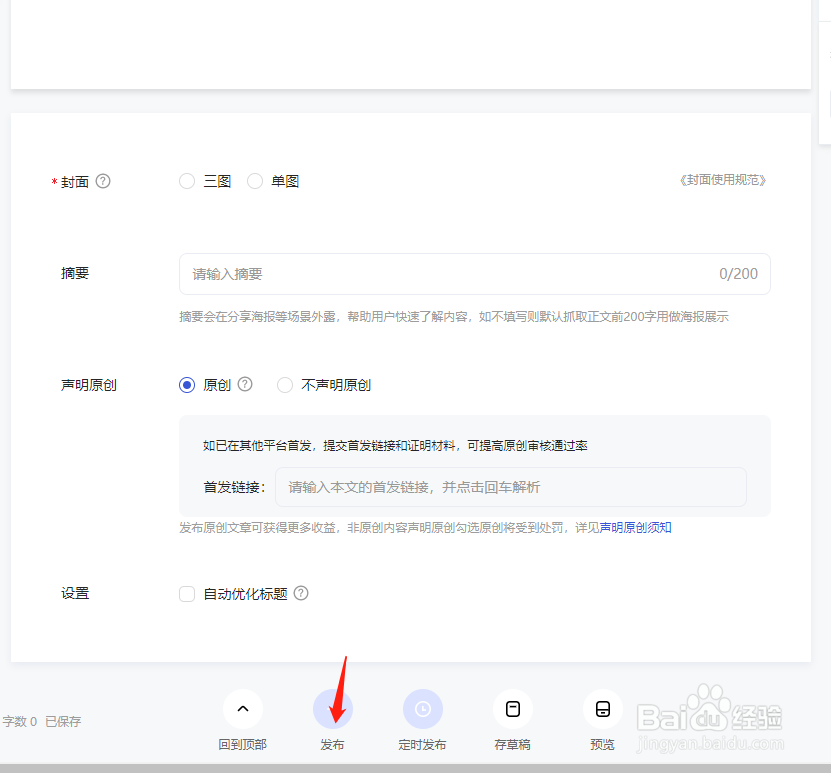This screenshot has height=773, width=831.
Task: Click the question mark beside 原创
Action: pyautogui.click(x=245, y=384)
